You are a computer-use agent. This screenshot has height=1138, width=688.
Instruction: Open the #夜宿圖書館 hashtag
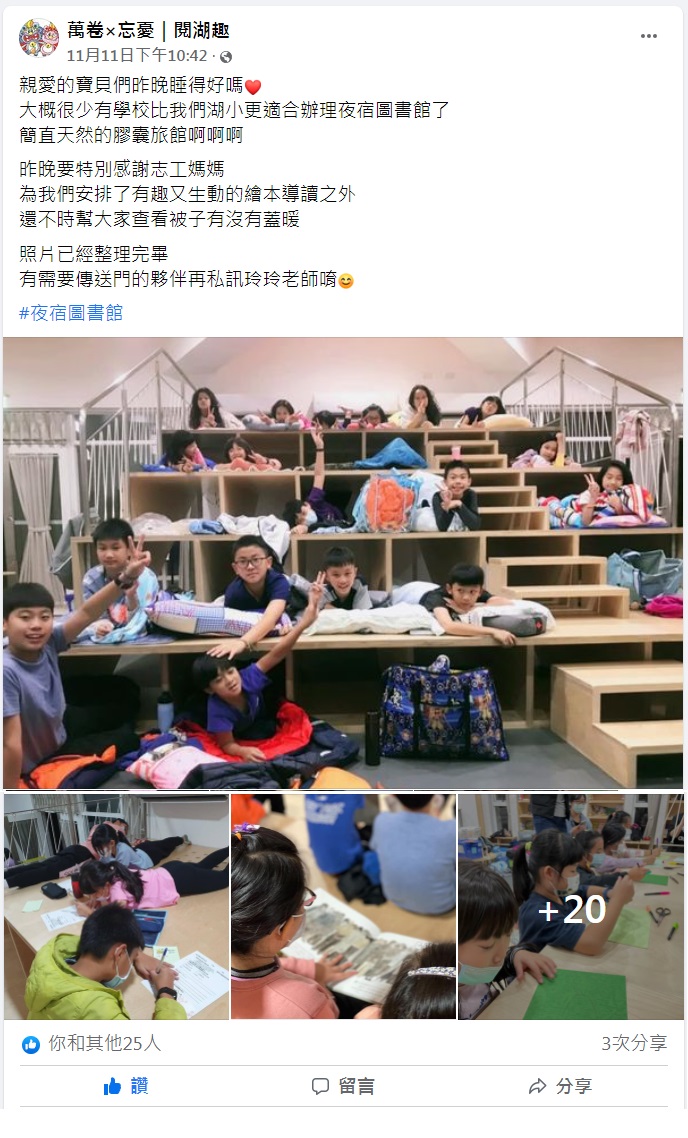tap(71, 313)
